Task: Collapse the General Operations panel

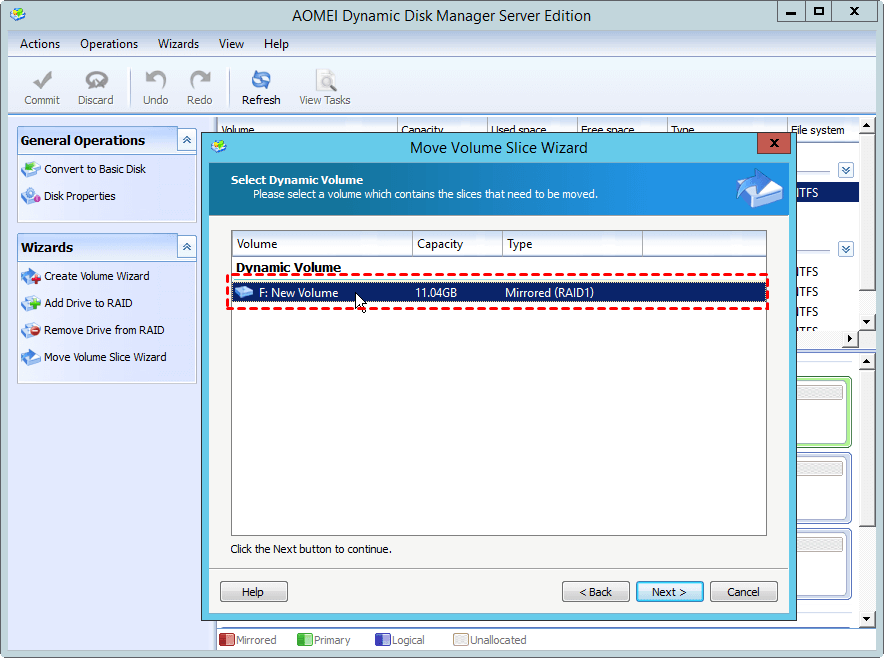Action: [187, 140]
